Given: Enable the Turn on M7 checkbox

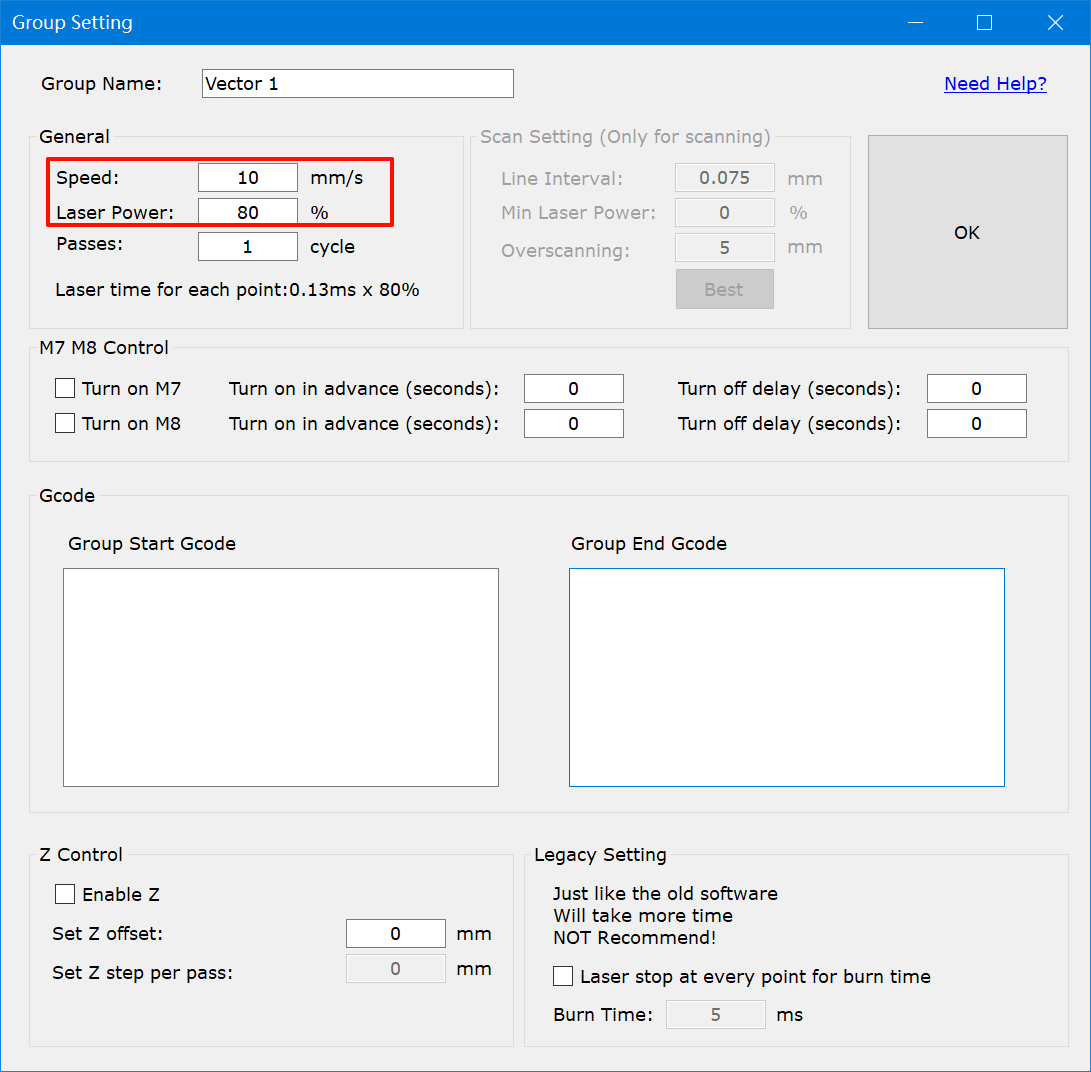Looking at the screenshot, I should point(65,388).
